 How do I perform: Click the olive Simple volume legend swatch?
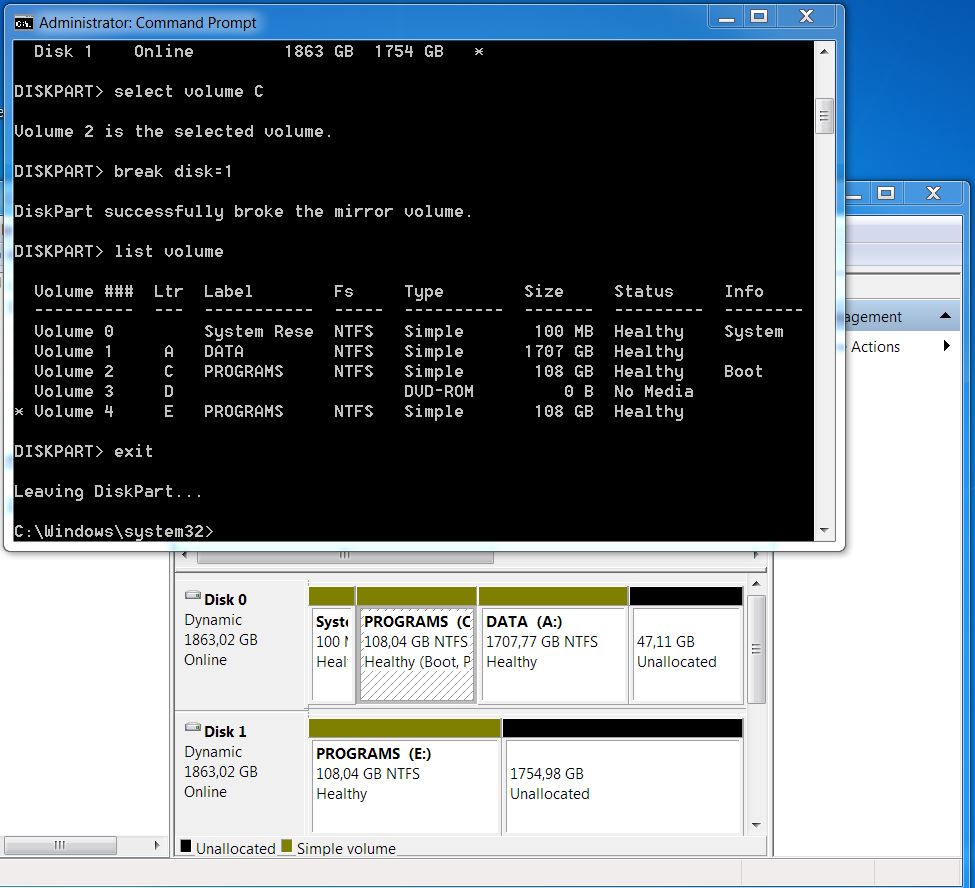[x=286, y=847]
